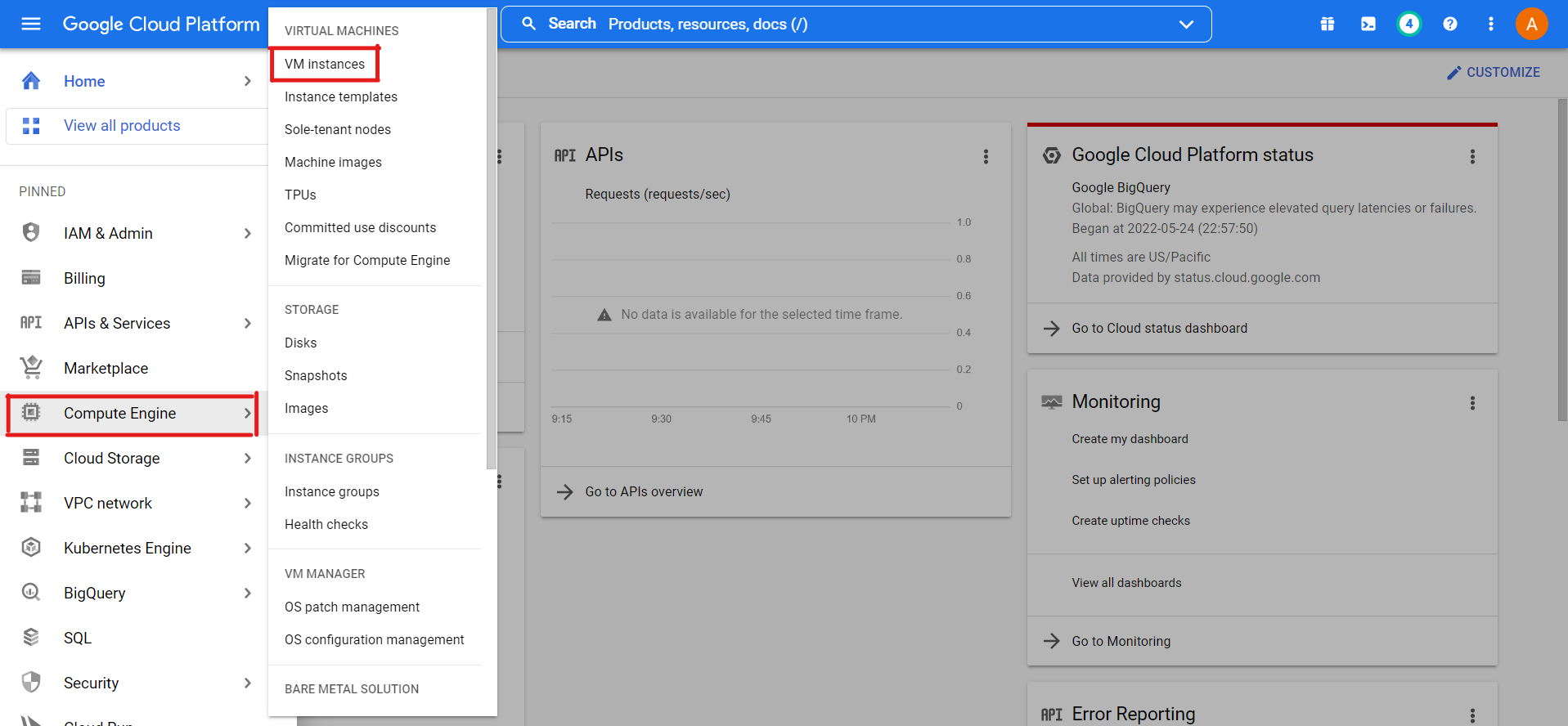Select Sole-tenant nodes
Screen dimensions: 1568x726
pos(338,129)
